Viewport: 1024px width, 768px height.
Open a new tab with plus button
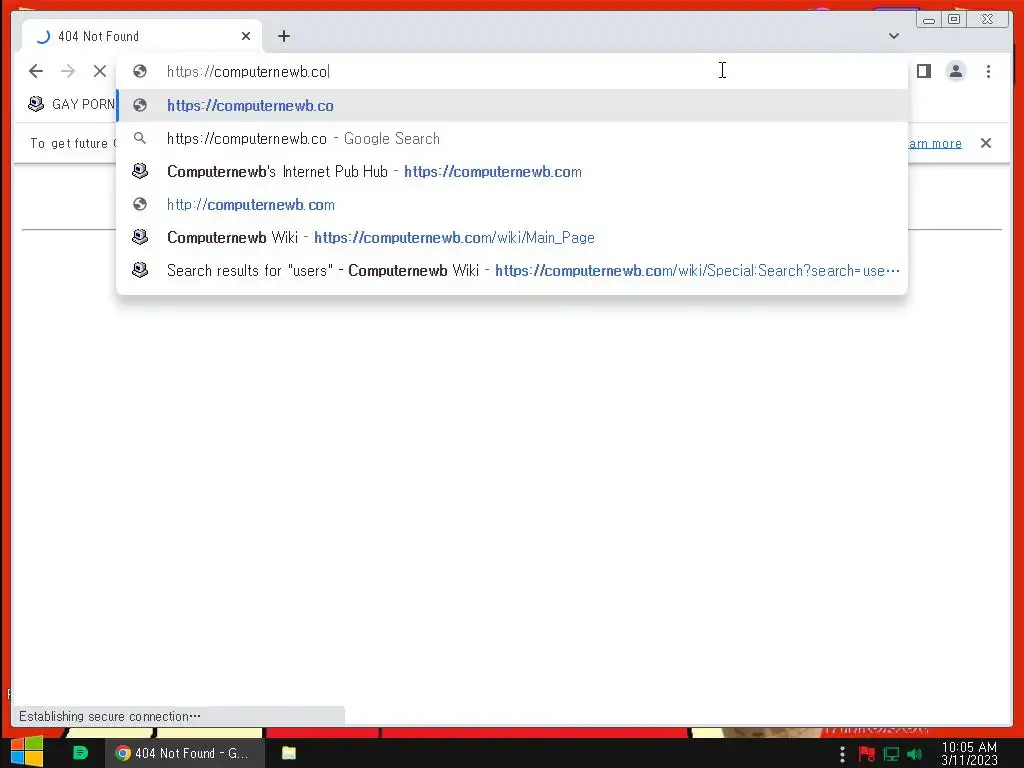point(283,37)
